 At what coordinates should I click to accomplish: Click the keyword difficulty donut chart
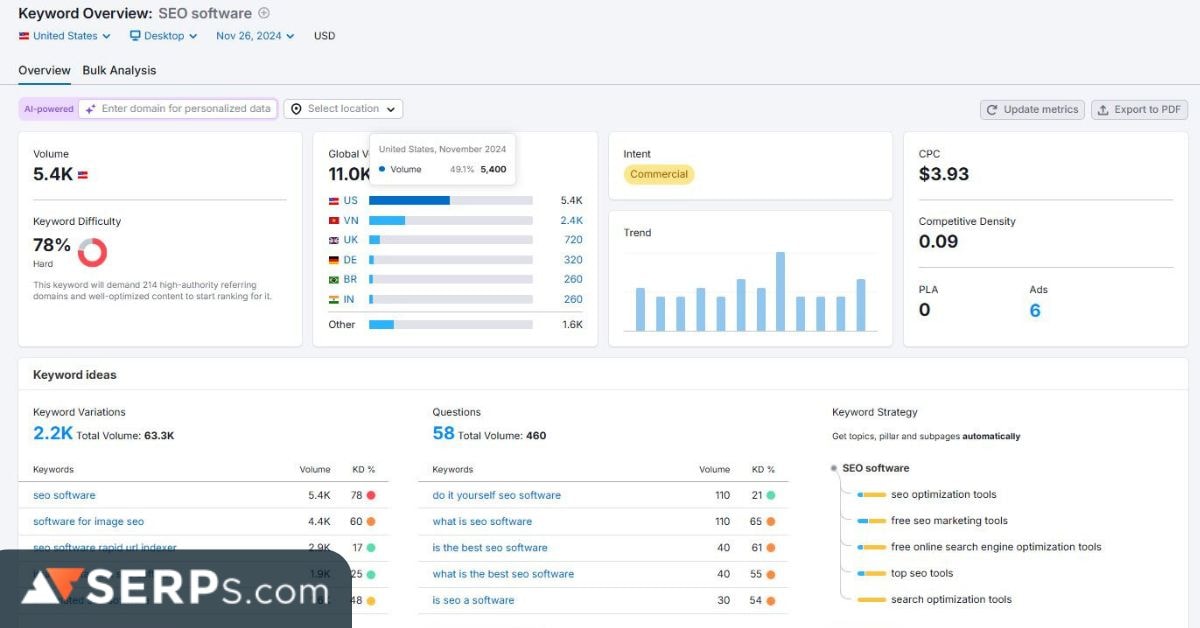click(92, 252)
